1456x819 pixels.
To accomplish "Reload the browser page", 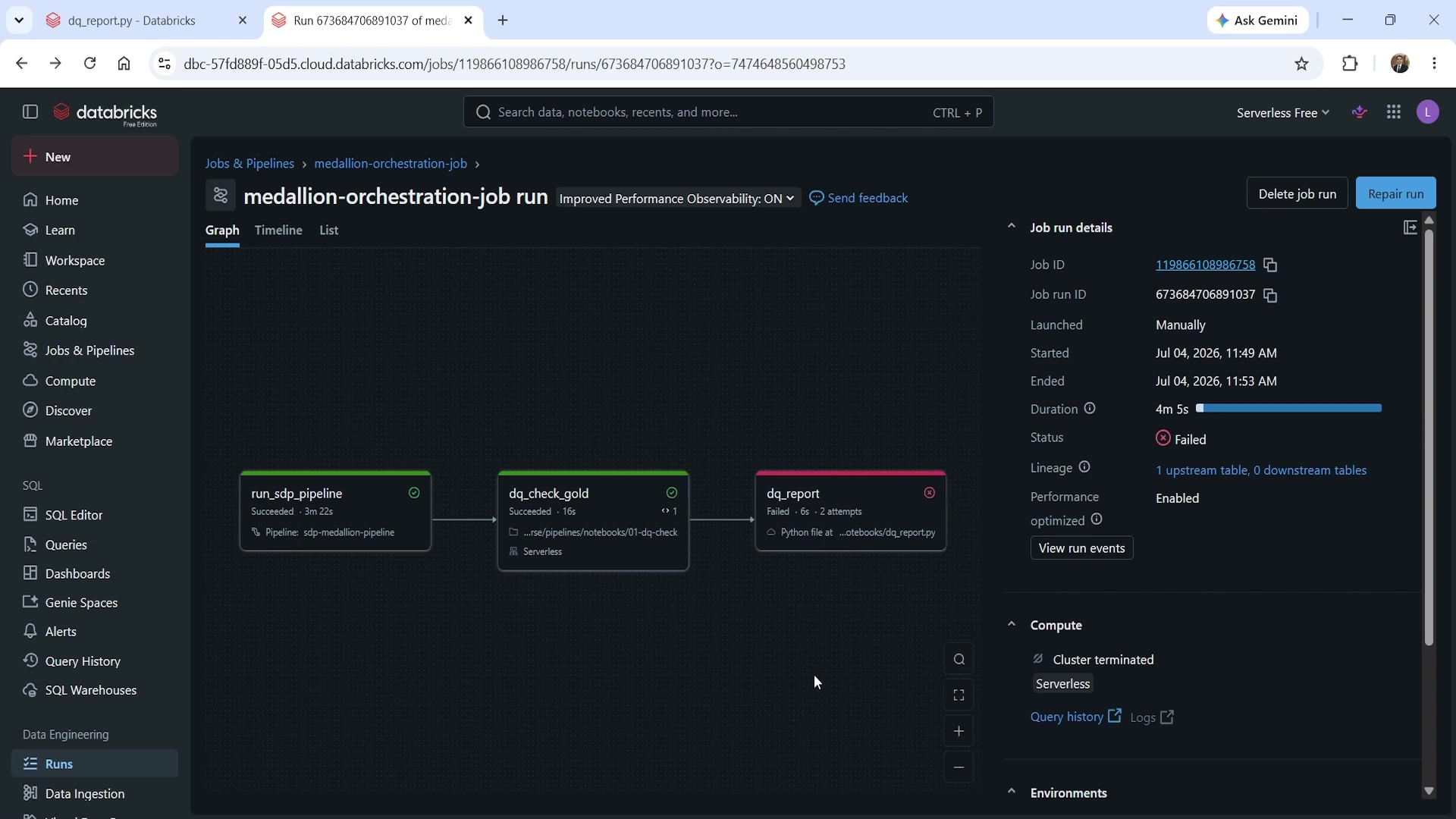I will (x=89, y=64).
